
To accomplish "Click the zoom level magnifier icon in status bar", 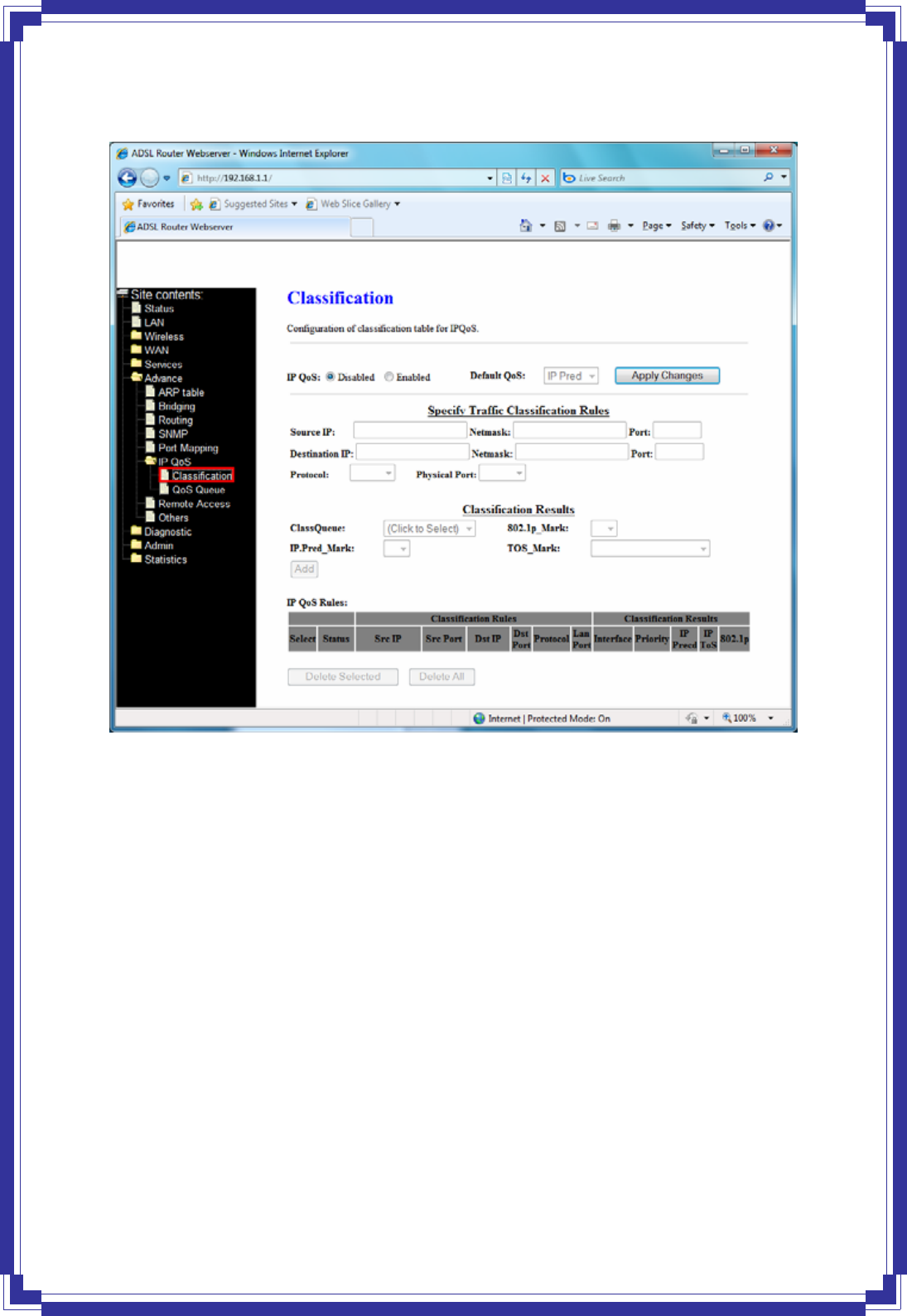I will click(726, 718).
